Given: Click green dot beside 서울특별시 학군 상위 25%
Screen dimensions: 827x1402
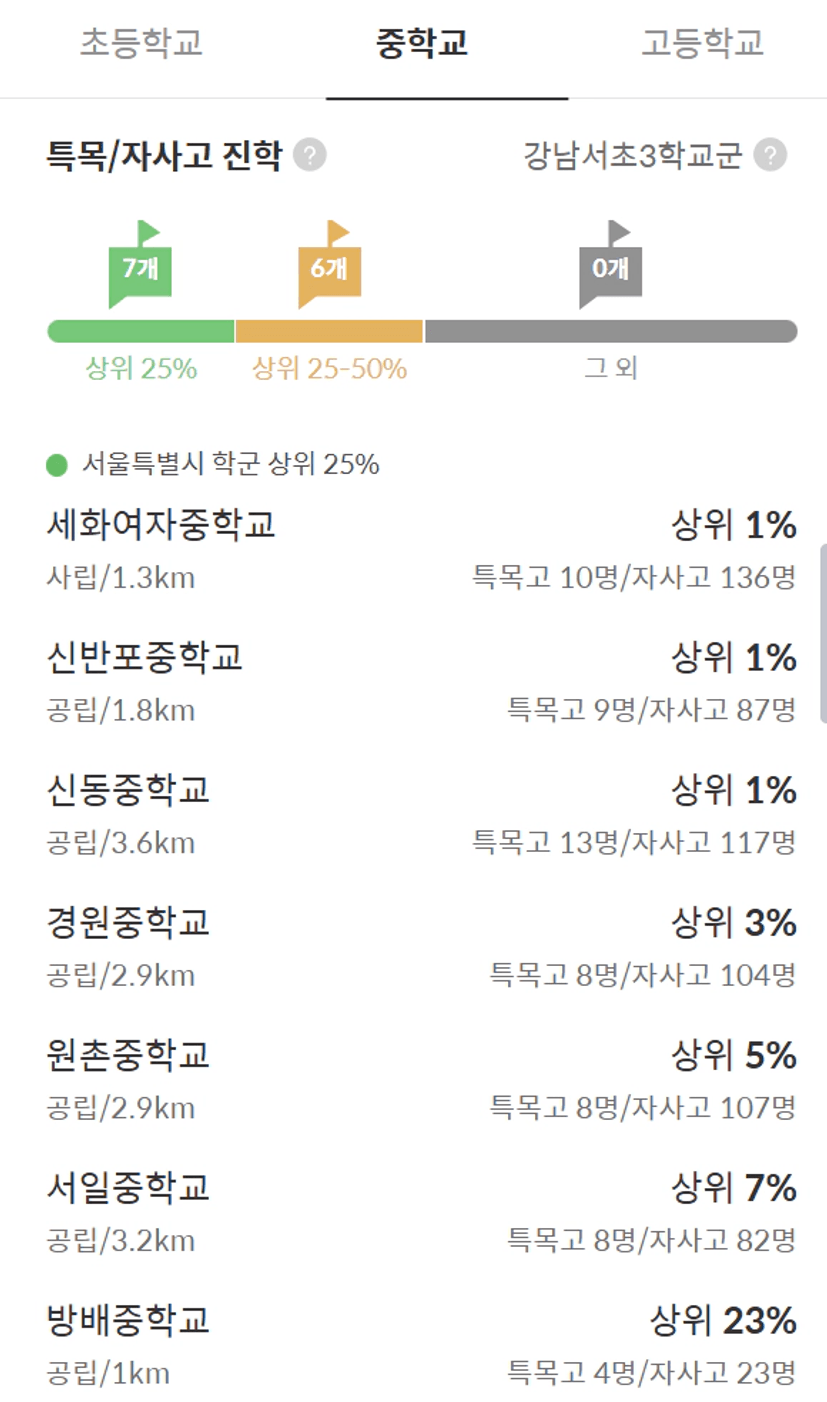Looking at the screenshot, I should click(57, 465).
